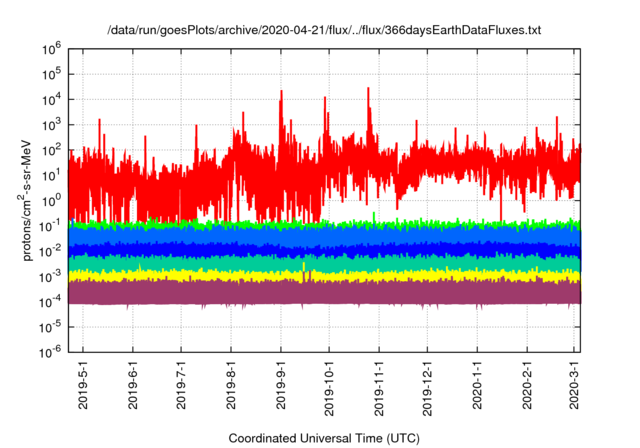Select the 2019-11-1 x-axis tick label

[x=379, y=388]
